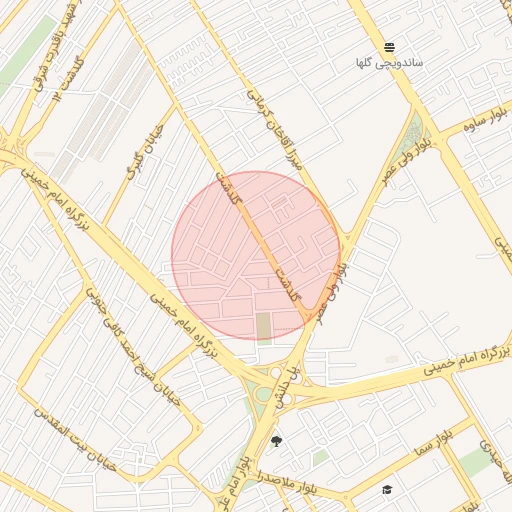The height and width of the screenshot is (512, 512).
Task: Click the green oval in پل دانش interchange
Action: (264, 395)
